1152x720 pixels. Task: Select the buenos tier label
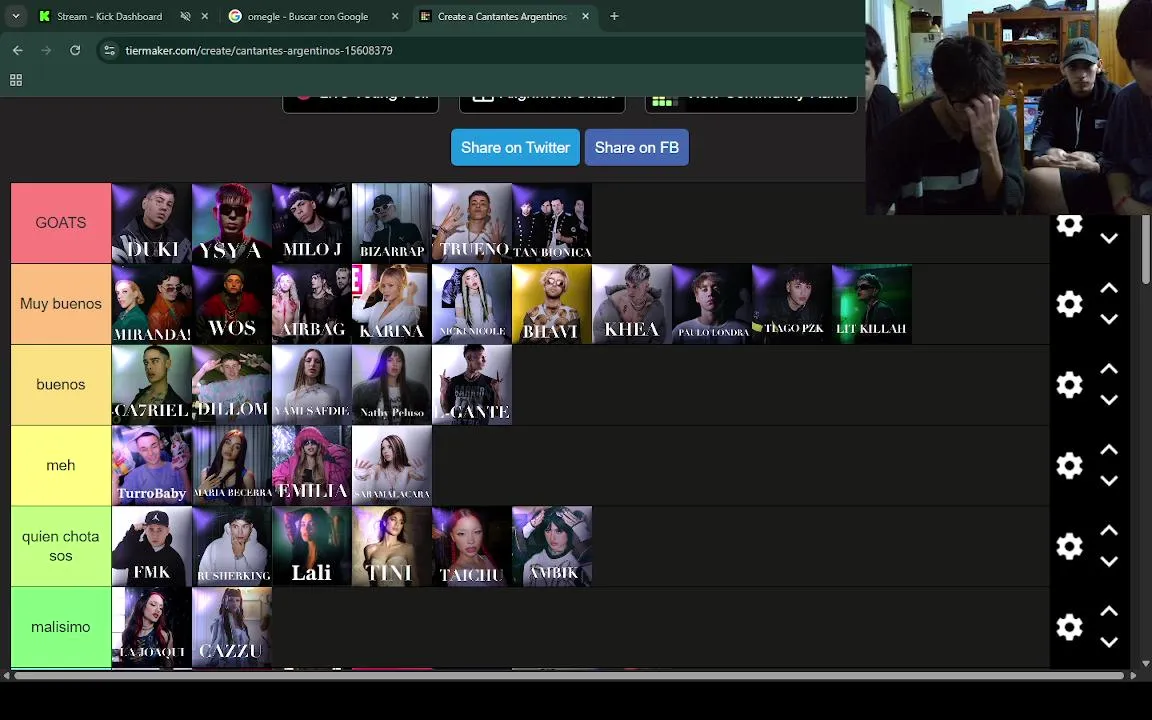[61, 384]
